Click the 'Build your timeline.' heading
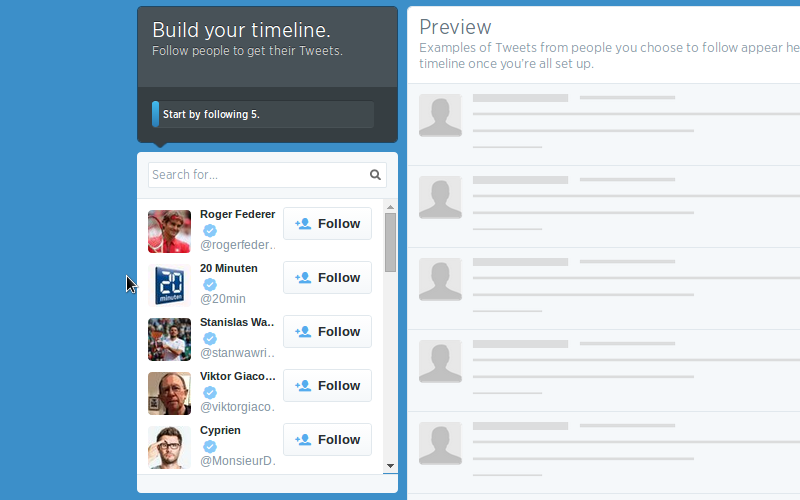The image size is (800, 500). [241, 30]
